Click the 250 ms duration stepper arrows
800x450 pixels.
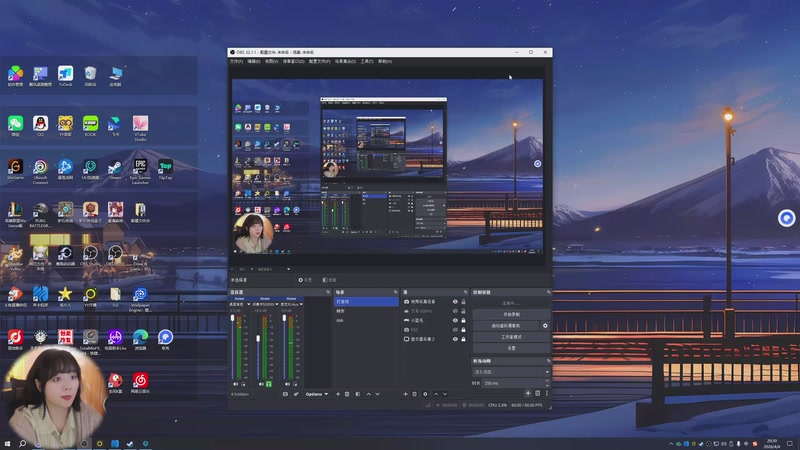pyautogui.click(x=547, y=383)
